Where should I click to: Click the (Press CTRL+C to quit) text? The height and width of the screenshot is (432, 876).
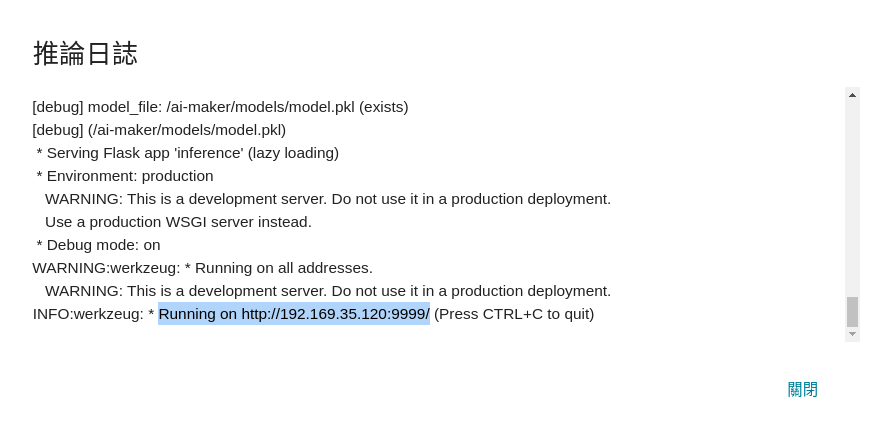(x=514, y=314)
